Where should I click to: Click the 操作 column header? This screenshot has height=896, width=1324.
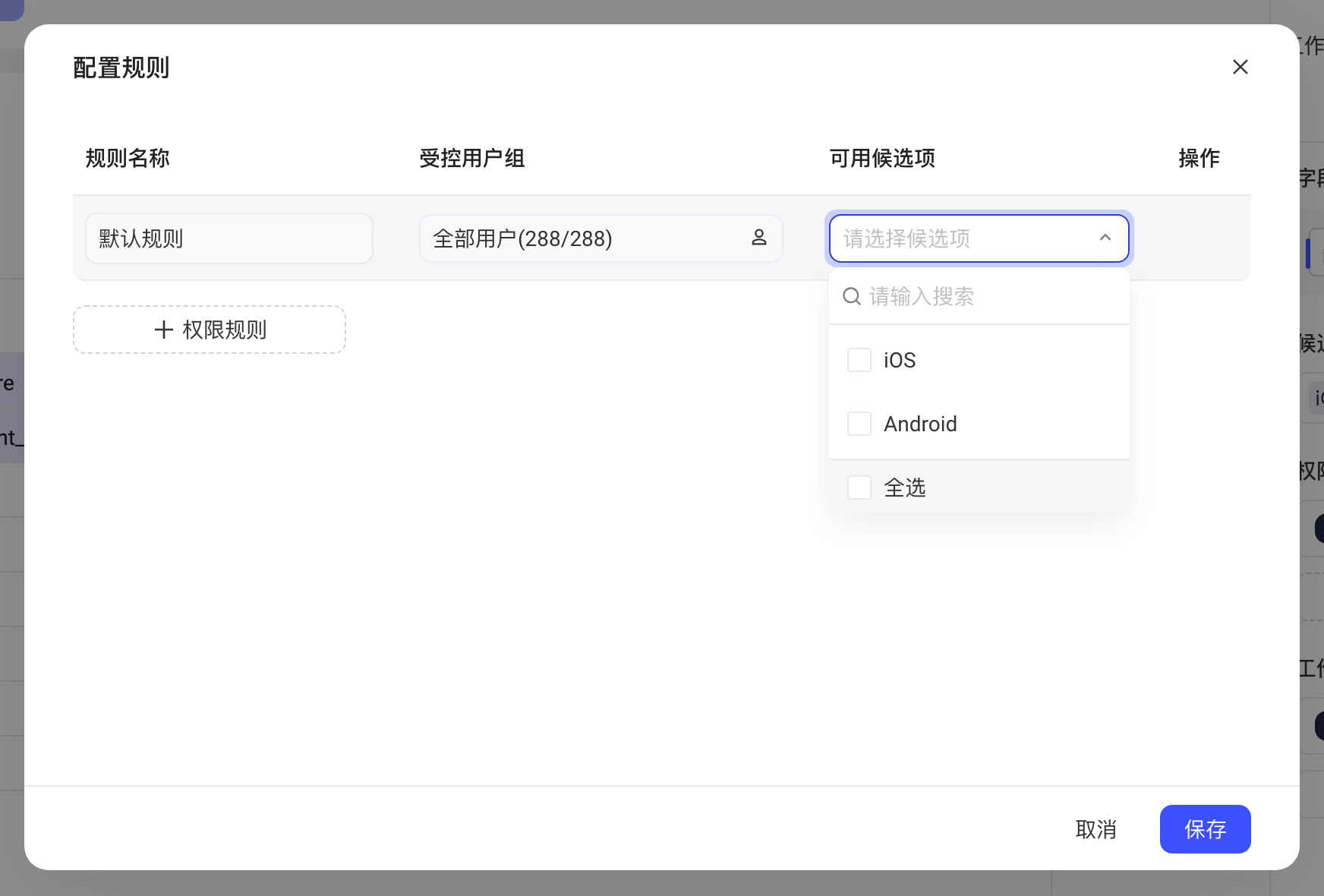[x=1199, y=158]
